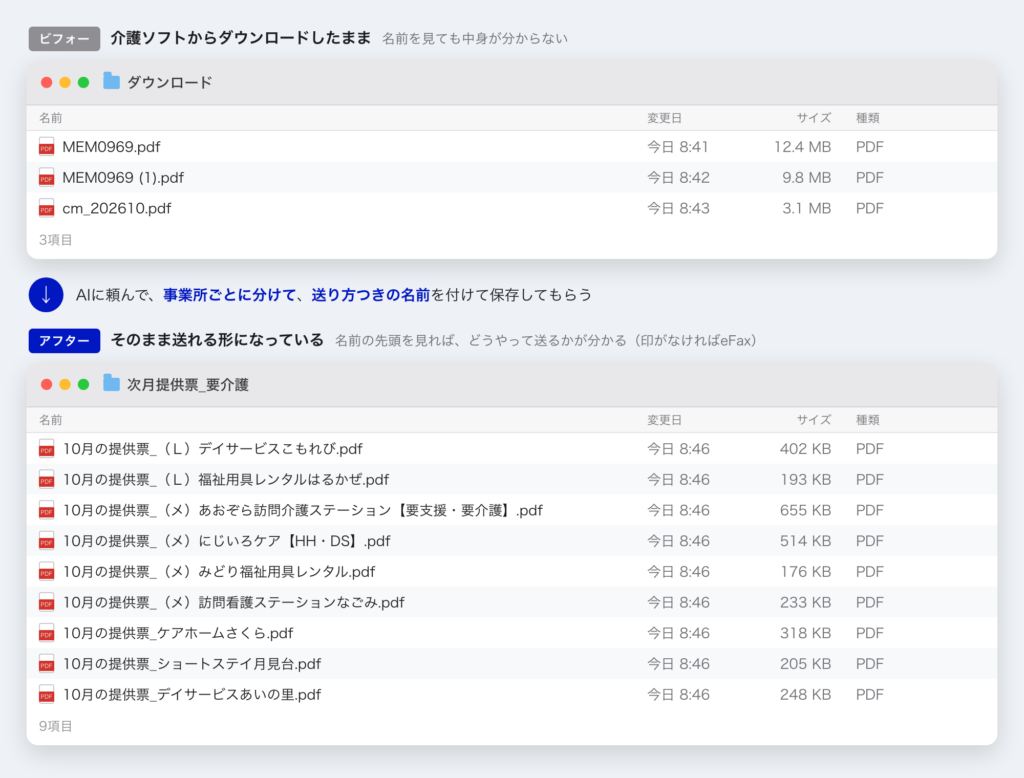Click PDF icon of ケアホームさくら file
The height and width of the screenshot is (778, 1024).
46,633
